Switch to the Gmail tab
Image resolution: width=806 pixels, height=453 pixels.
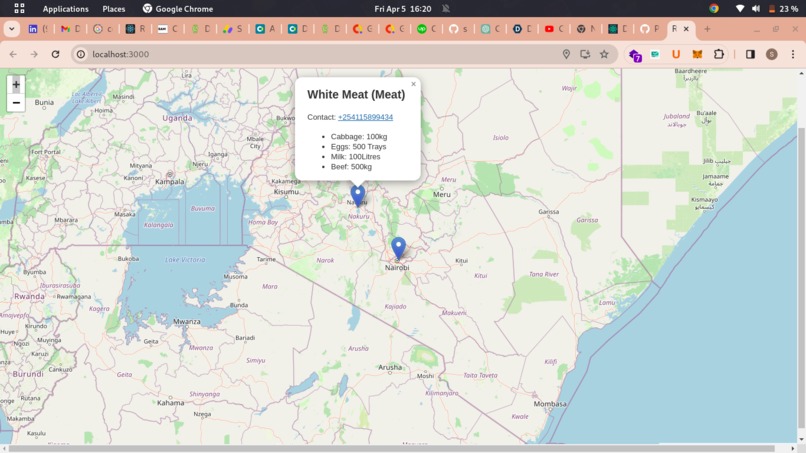tap(70, 29)
